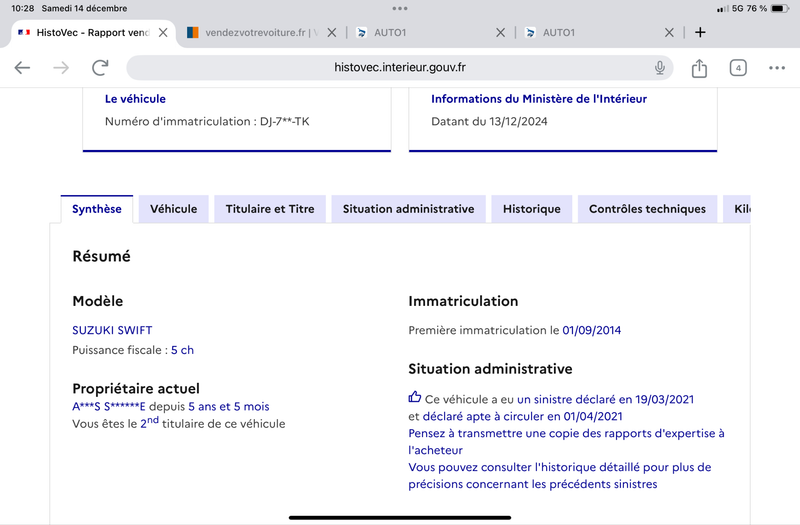Go back using the browser back arrow

(x=22, y=67)
